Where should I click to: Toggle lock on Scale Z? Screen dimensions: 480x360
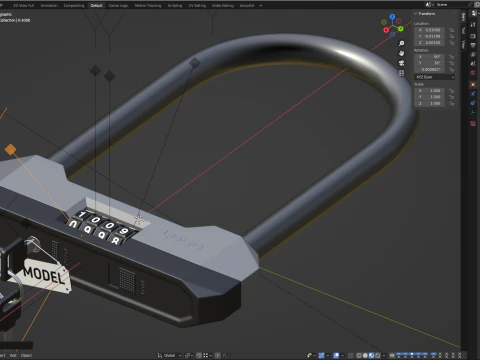[452, 103]
